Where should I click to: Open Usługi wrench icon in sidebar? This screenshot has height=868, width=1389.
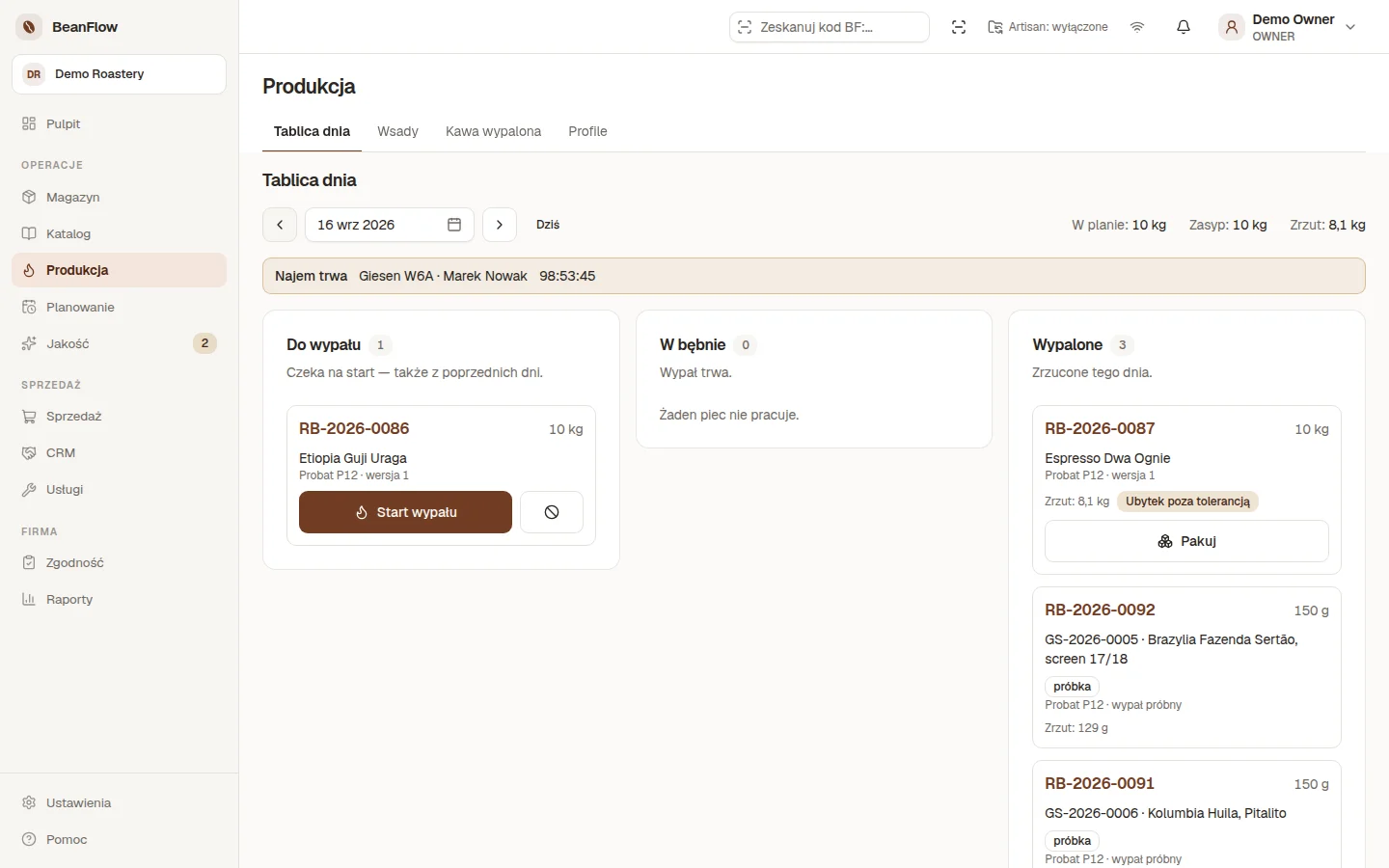29,490
